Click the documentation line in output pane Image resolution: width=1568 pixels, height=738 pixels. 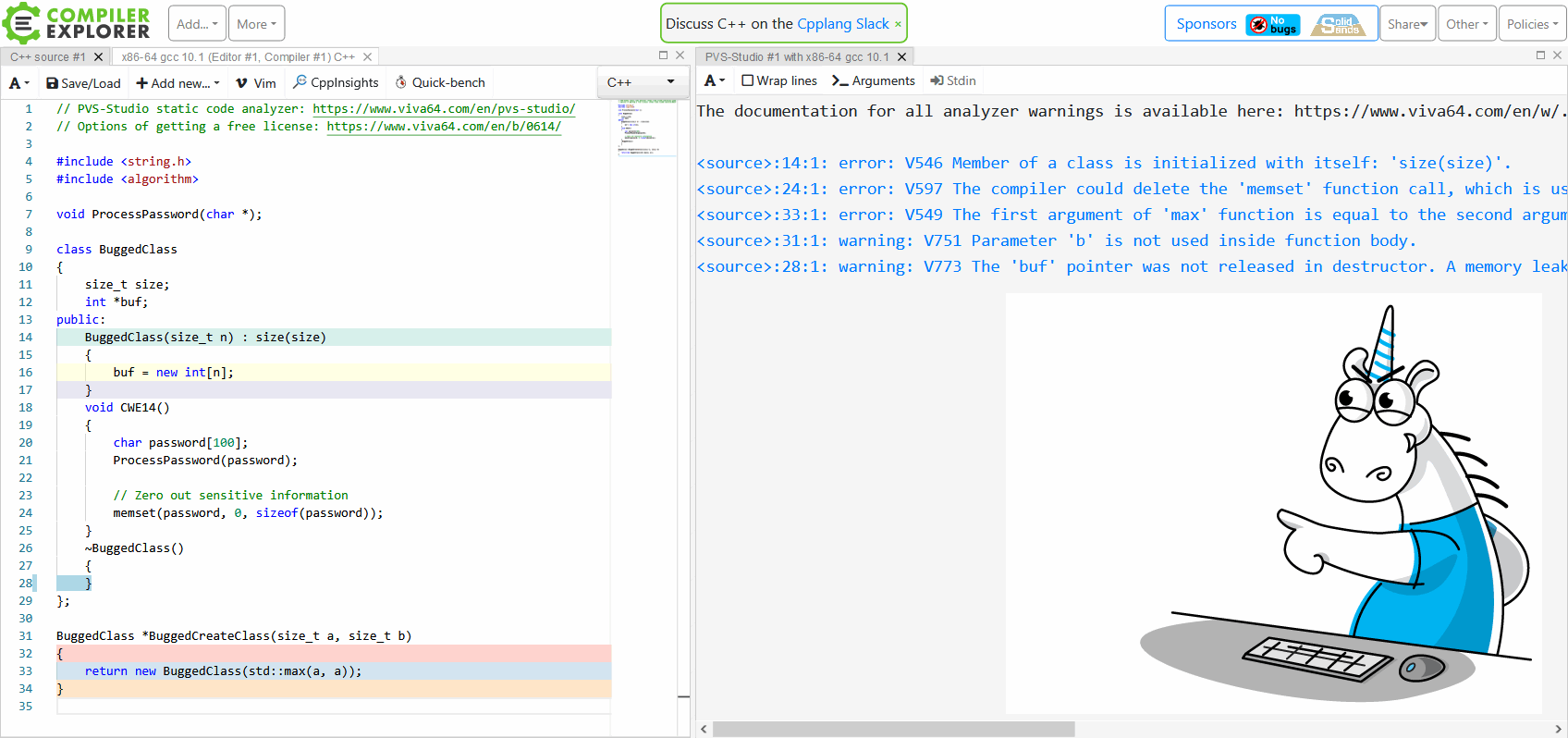(x=1132, y=111)
